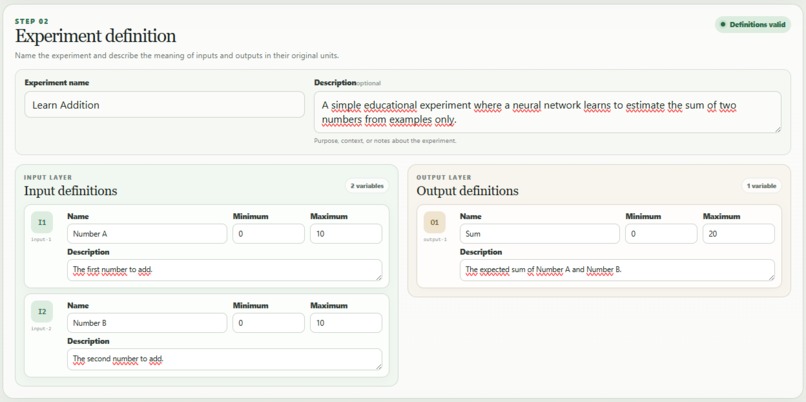Set Minimum field for Number A
This screenshot has height=402, width=806.
268,234
